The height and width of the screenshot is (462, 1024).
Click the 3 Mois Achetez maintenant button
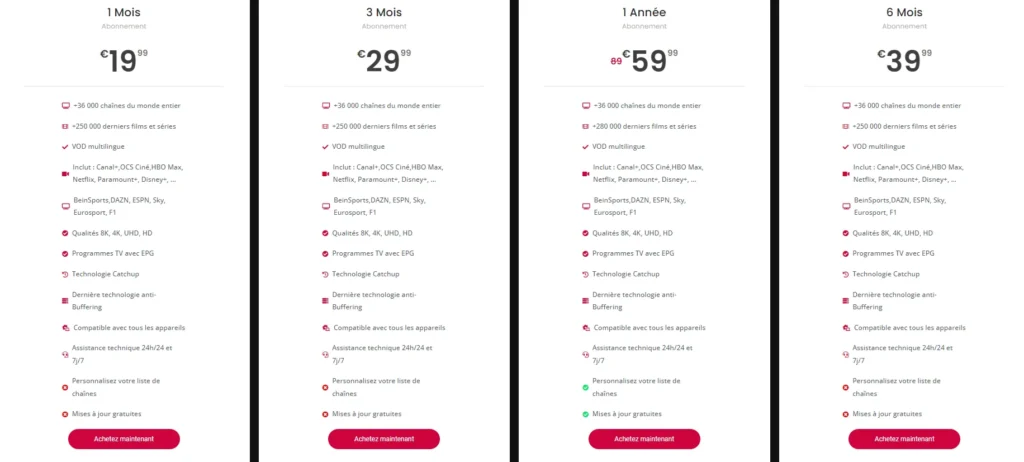[384, 438]
